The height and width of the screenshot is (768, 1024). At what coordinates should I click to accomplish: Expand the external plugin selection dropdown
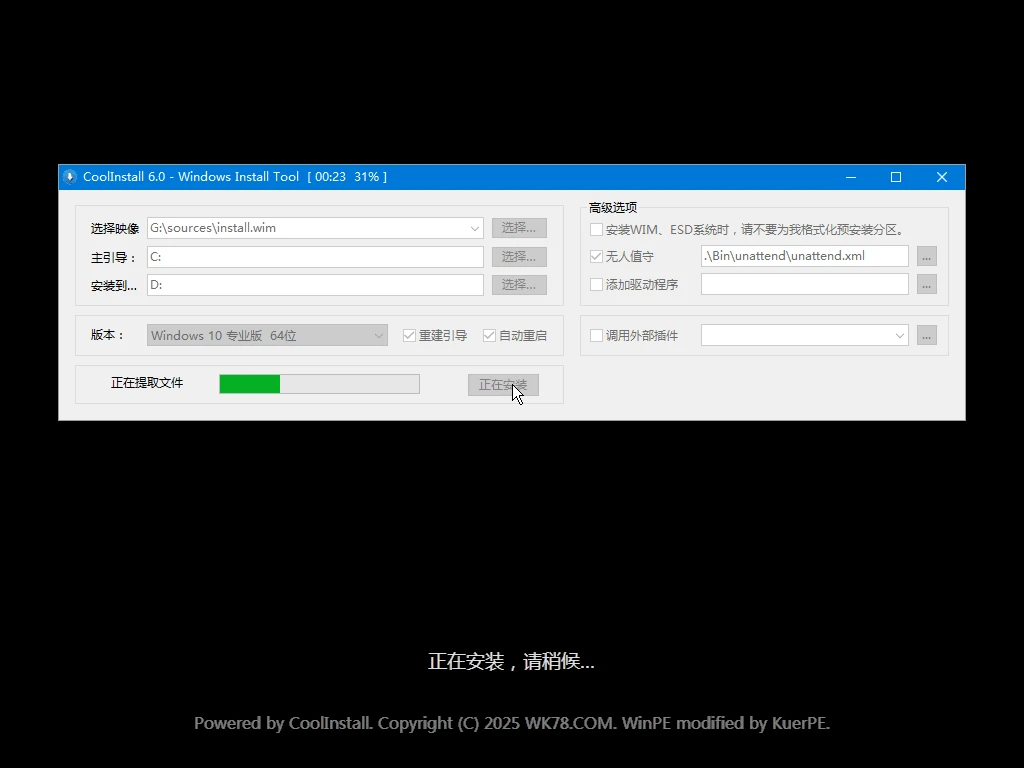pyautogui.click(x=897, y=335)
